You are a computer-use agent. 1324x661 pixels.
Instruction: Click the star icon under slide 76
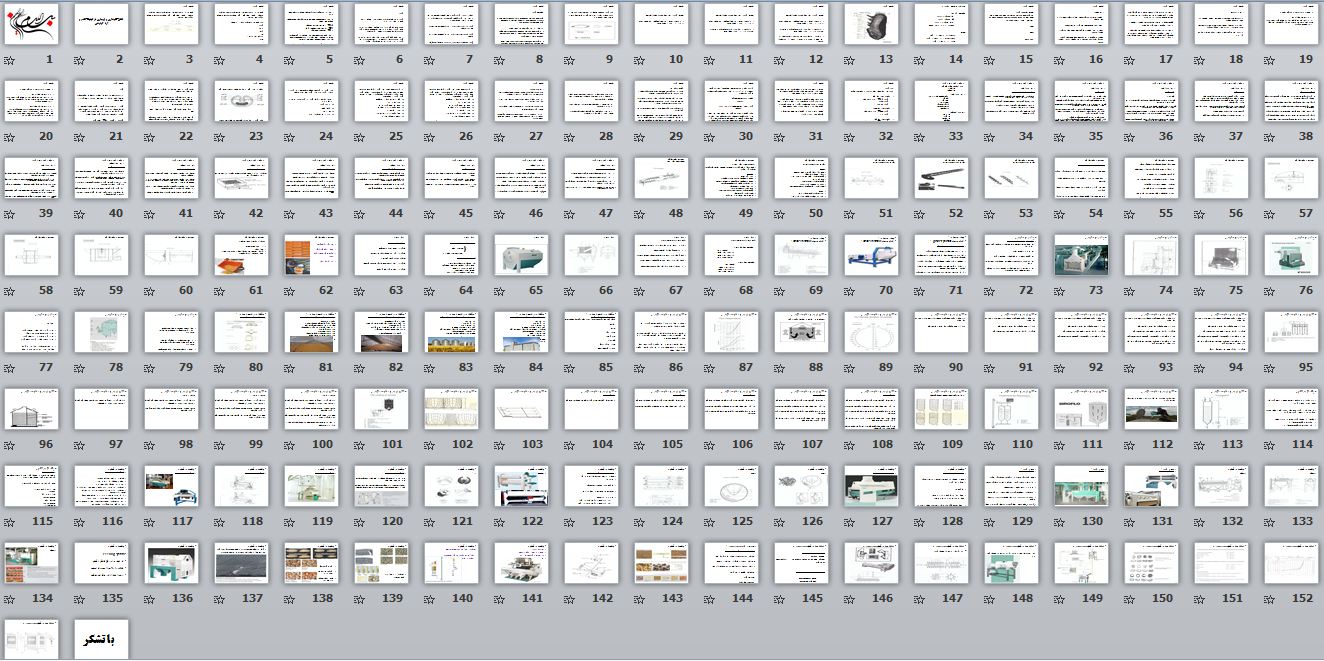1269,291
